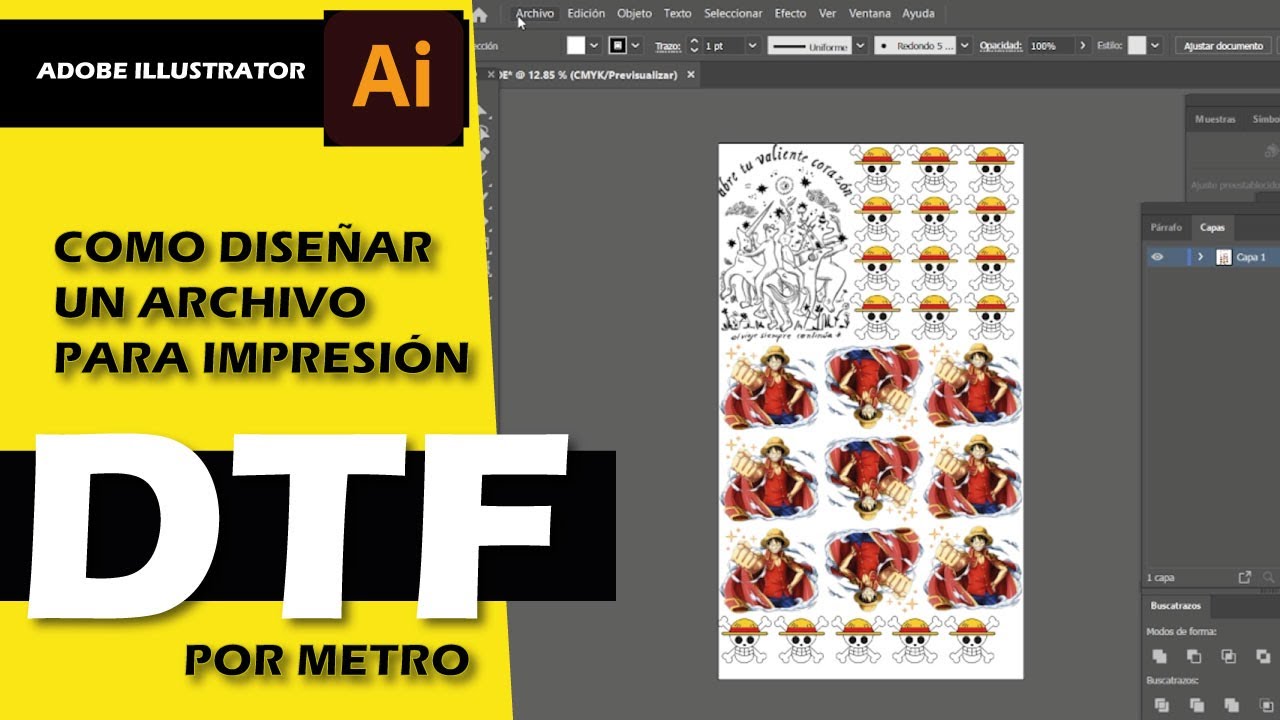Switch to the Párrafo panel tab

(x=1166, y=227)
